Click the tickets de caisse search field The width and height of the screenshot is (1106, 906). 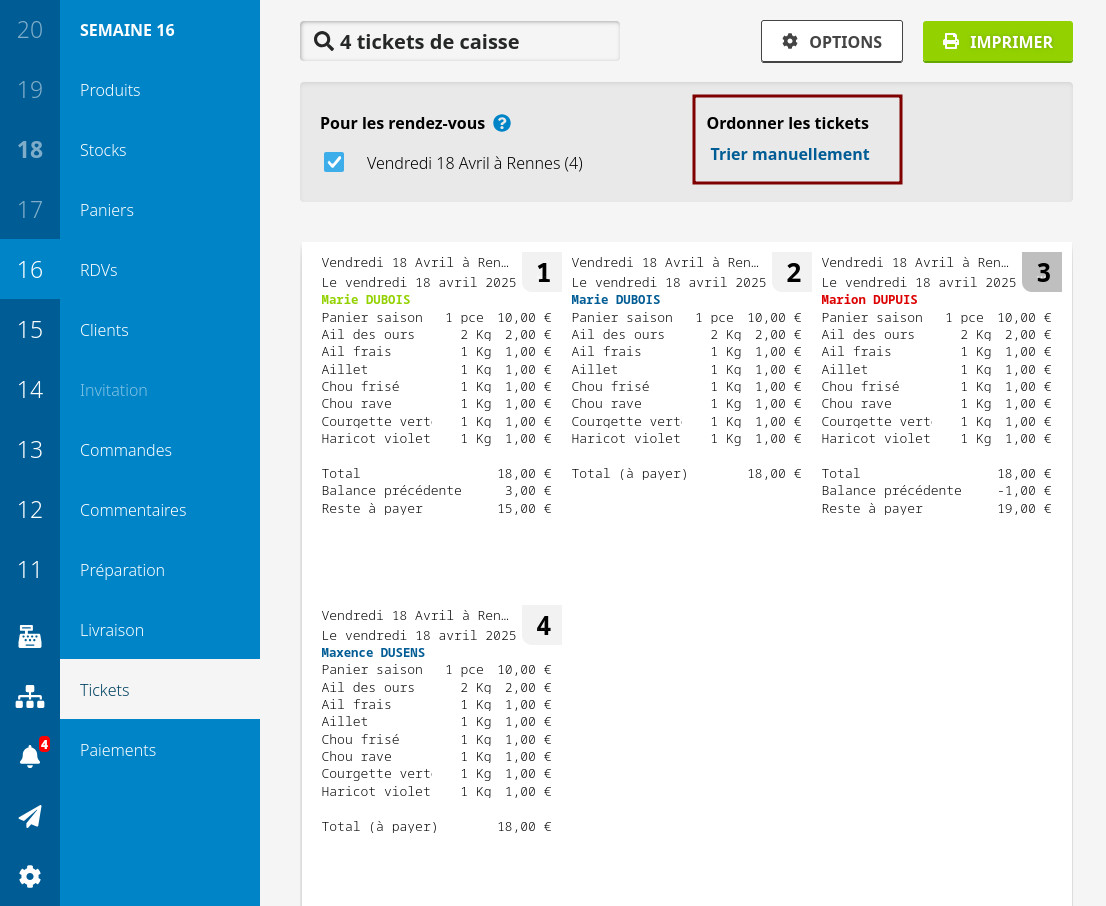(x=460, y=42)
